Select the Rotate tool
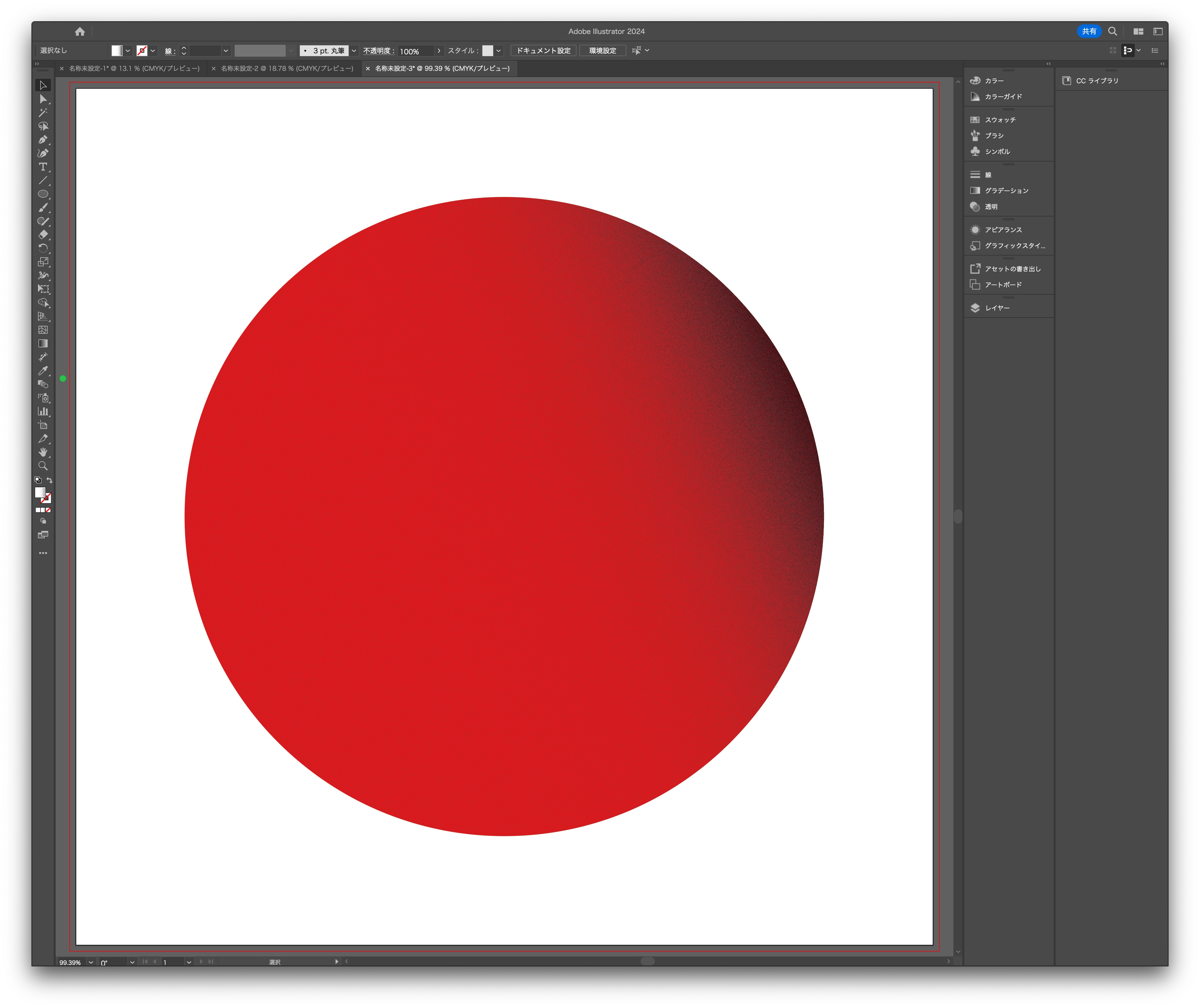The width and height of the screenshot is (1200, 1008). (x=43, y=248)
